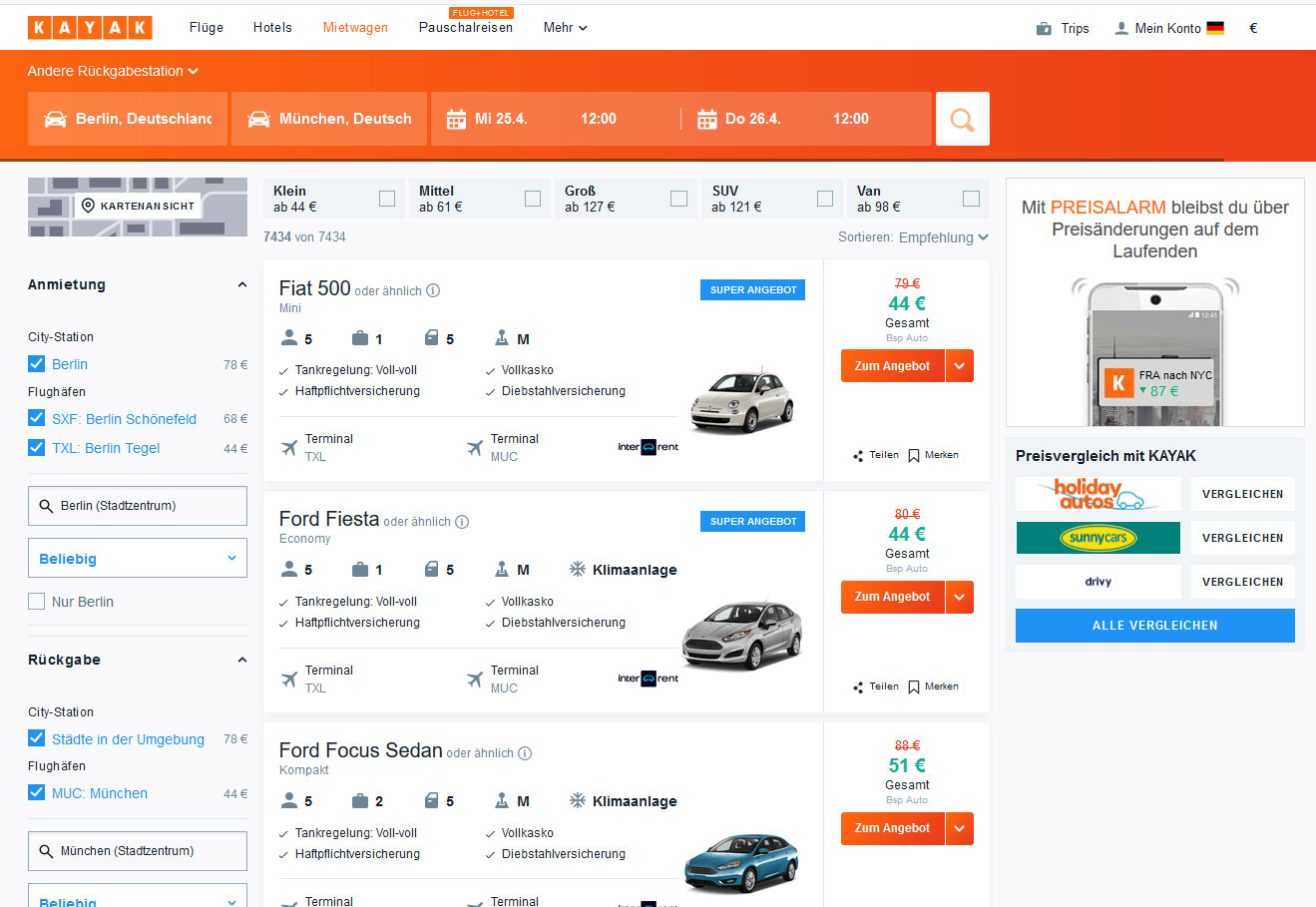Open arrow beside Ford Focus Zum Angebot
1316x907 pixels.
click(x=959, y=828)
